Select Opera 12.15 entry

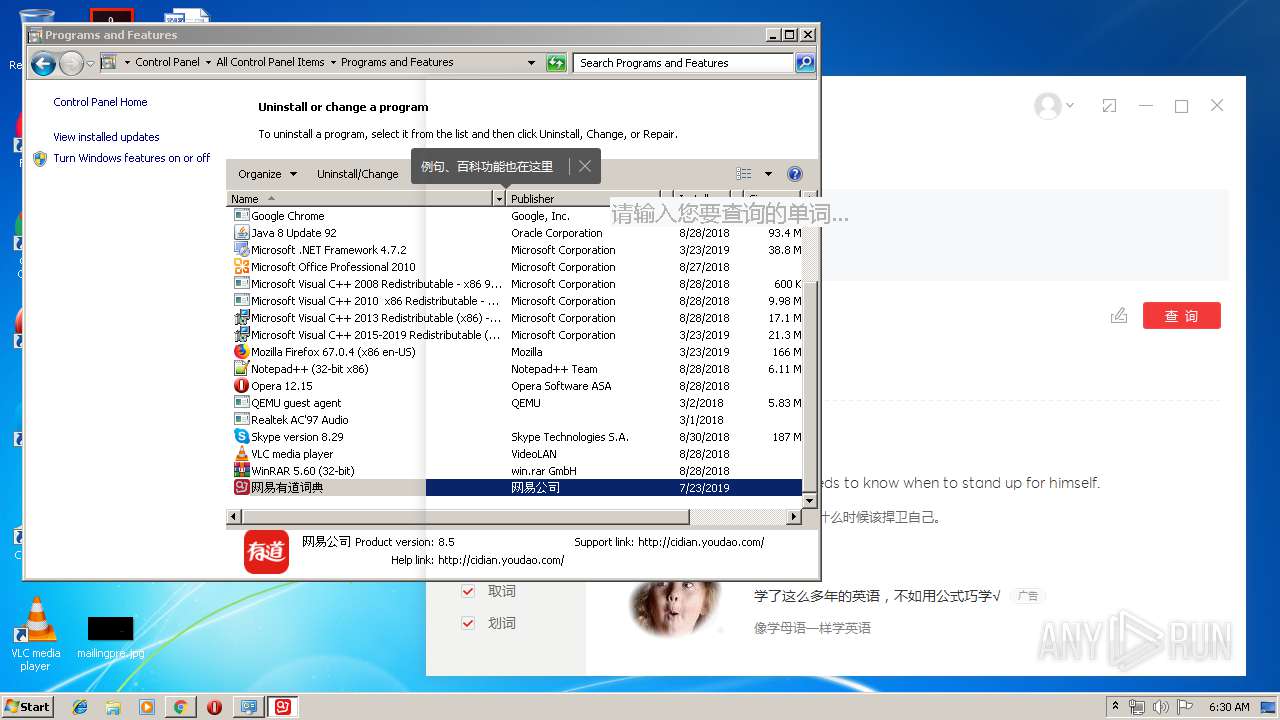tap(282, 386)
